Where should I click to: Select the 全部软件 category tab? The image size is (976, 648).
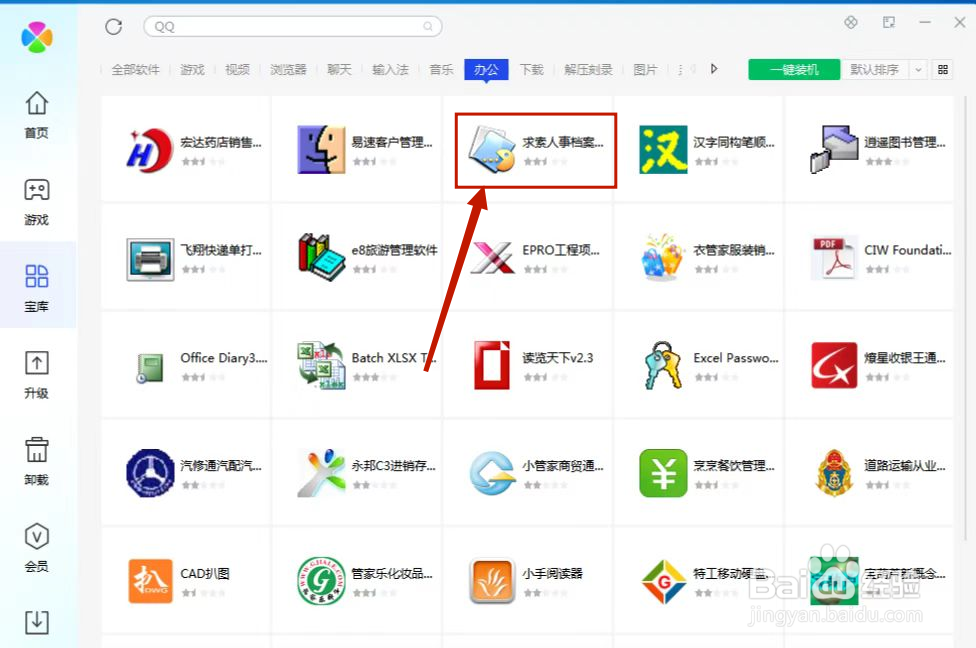135,69
